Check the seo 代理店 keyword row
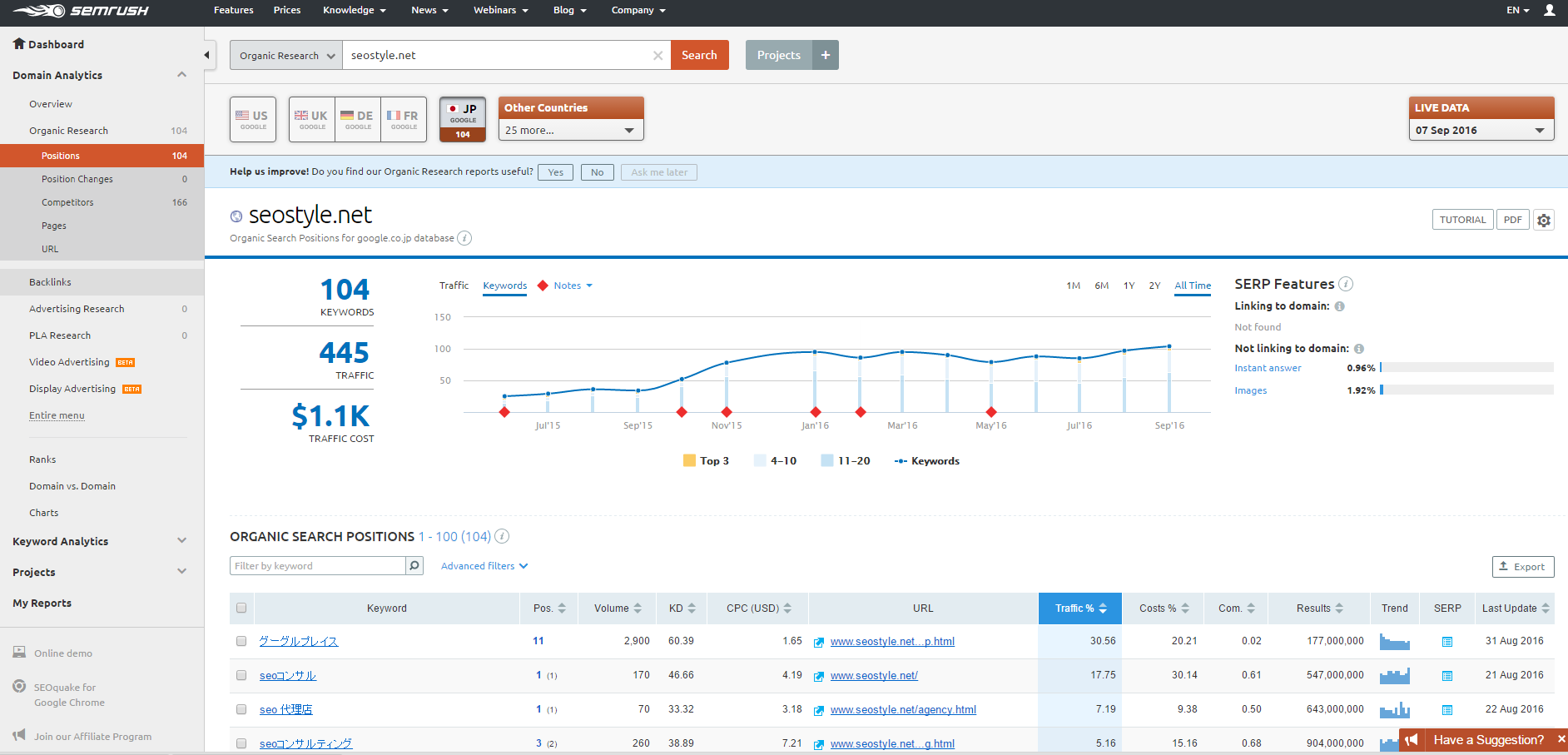 click(241, 709)
